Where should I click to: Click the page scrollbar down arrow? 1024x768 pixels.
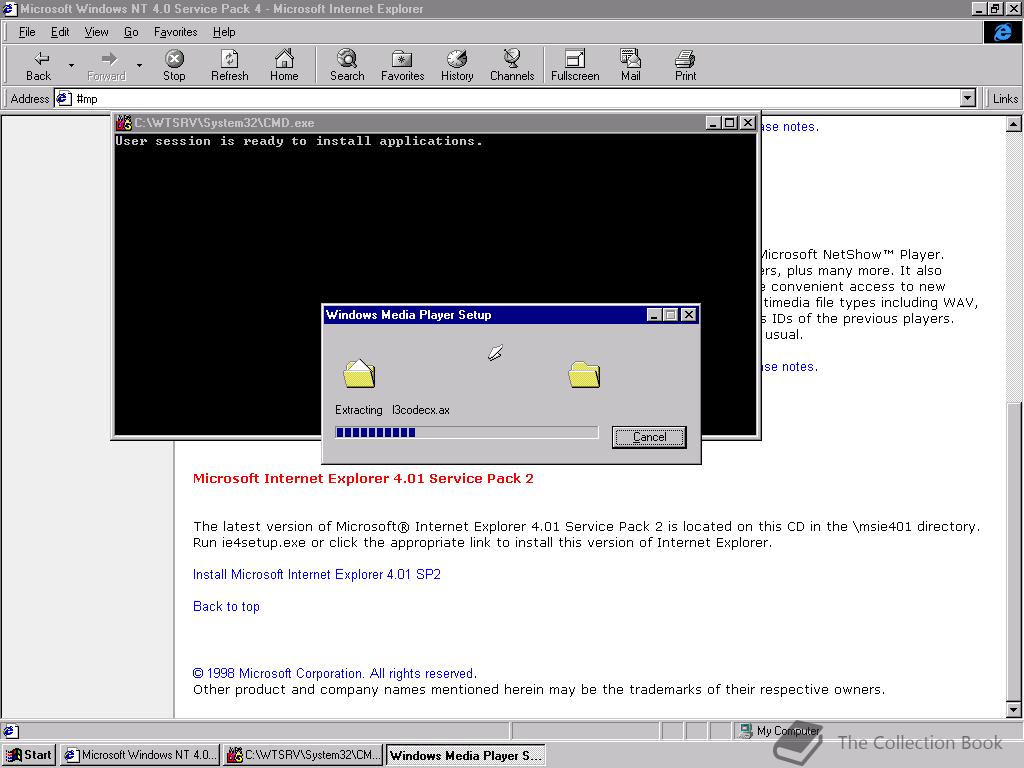click(x=1013, y=709)
